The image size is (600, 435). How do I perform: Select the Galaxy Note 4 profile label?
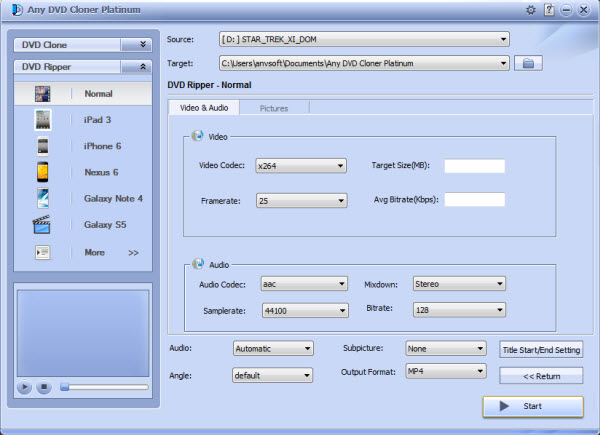[113, 198]
